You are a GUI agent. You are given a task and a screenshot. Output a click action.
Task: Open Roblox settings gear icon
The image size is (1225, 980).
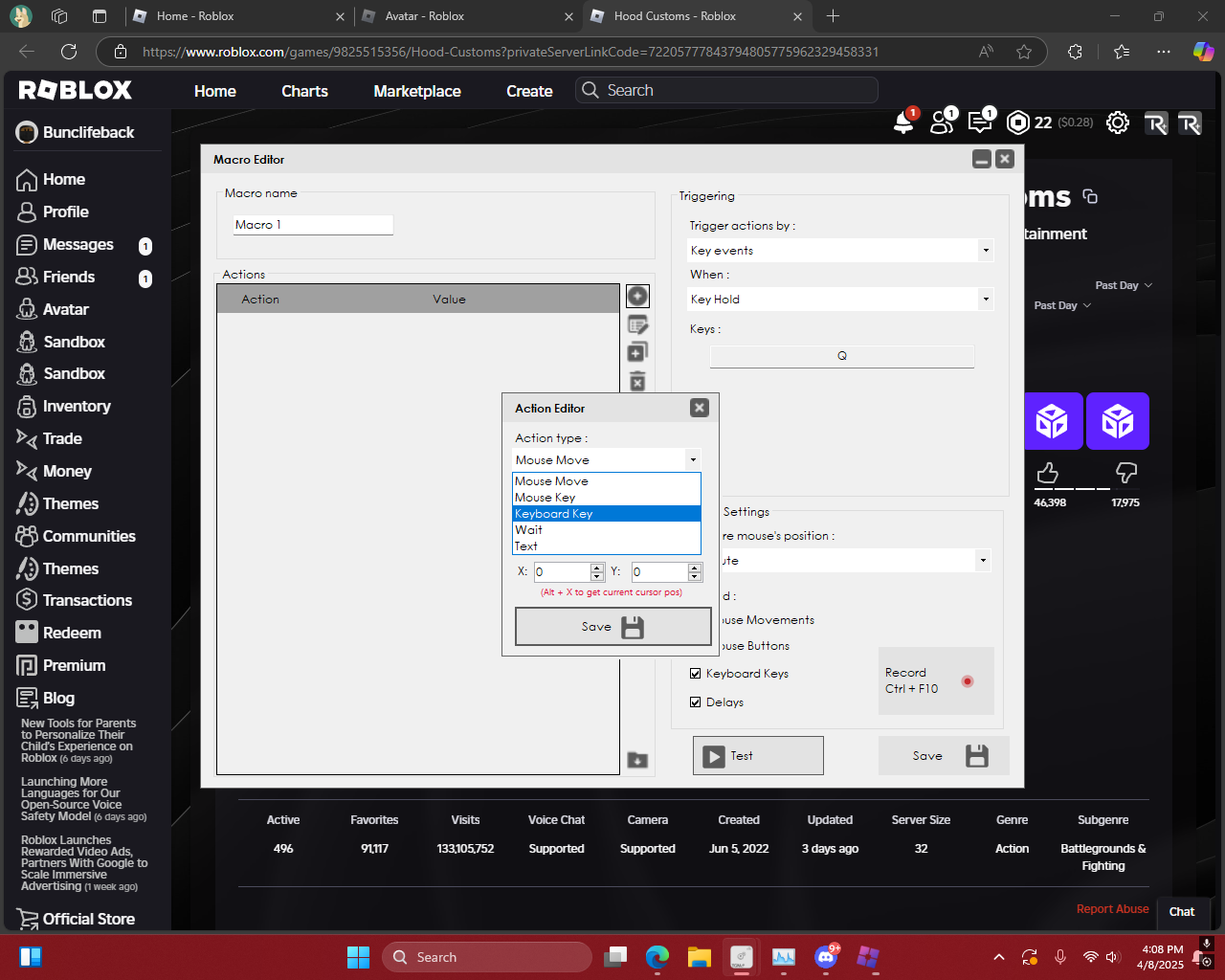click(x=1117, y=122)
